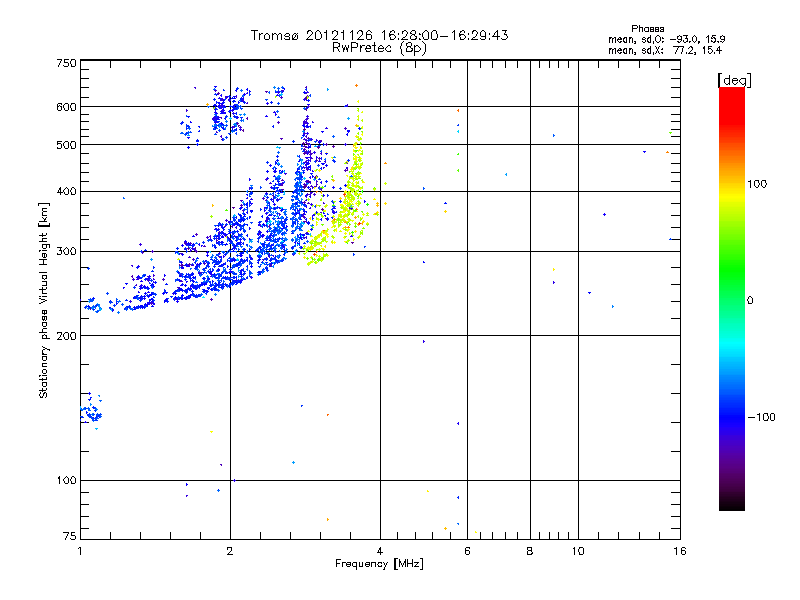800x600 pixels.
Task: Click the x-axis "6" tick label
Action: click(467, 551)
